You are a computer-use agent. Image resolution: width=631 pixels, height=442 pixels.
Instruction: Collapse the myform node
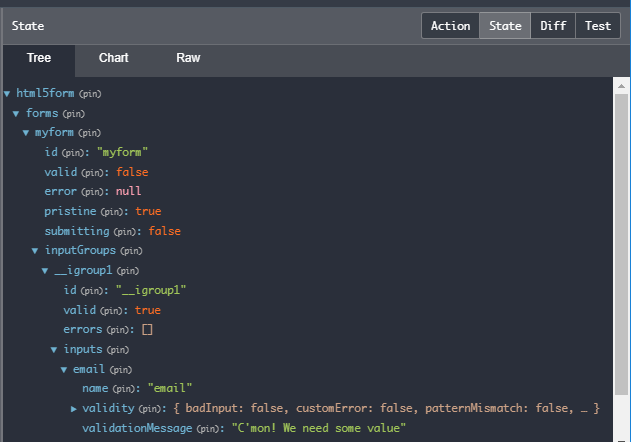tap(26, 133)
